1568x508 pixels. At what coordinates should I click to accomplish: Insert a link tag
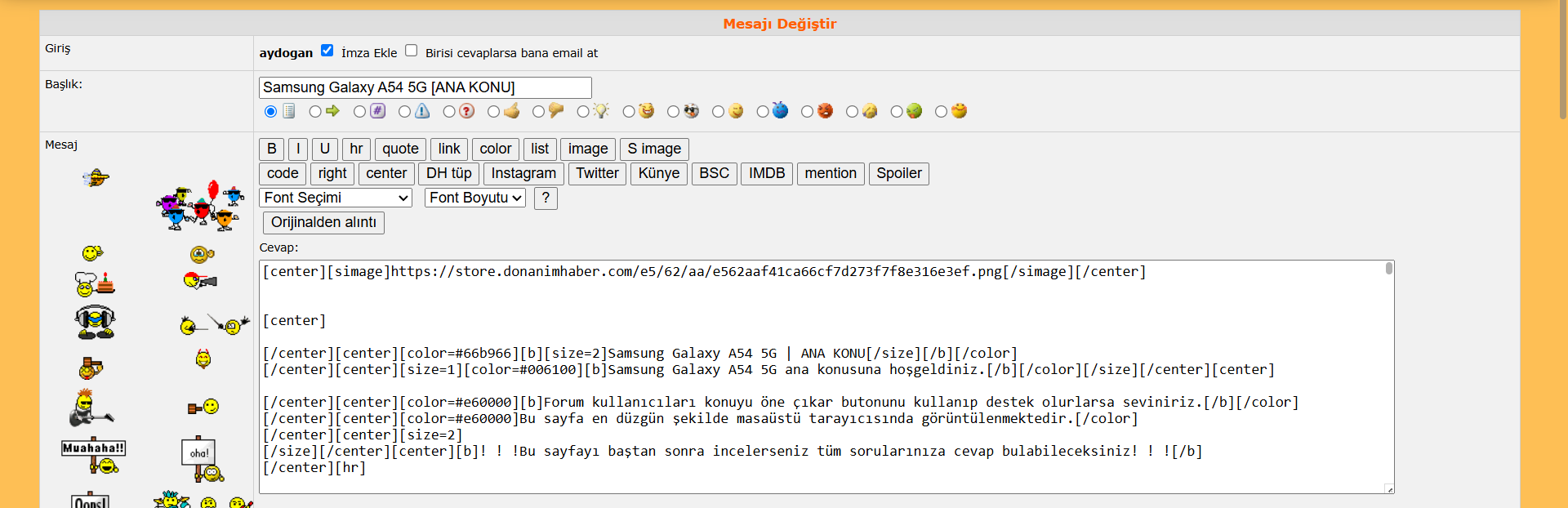click(449, 149)
